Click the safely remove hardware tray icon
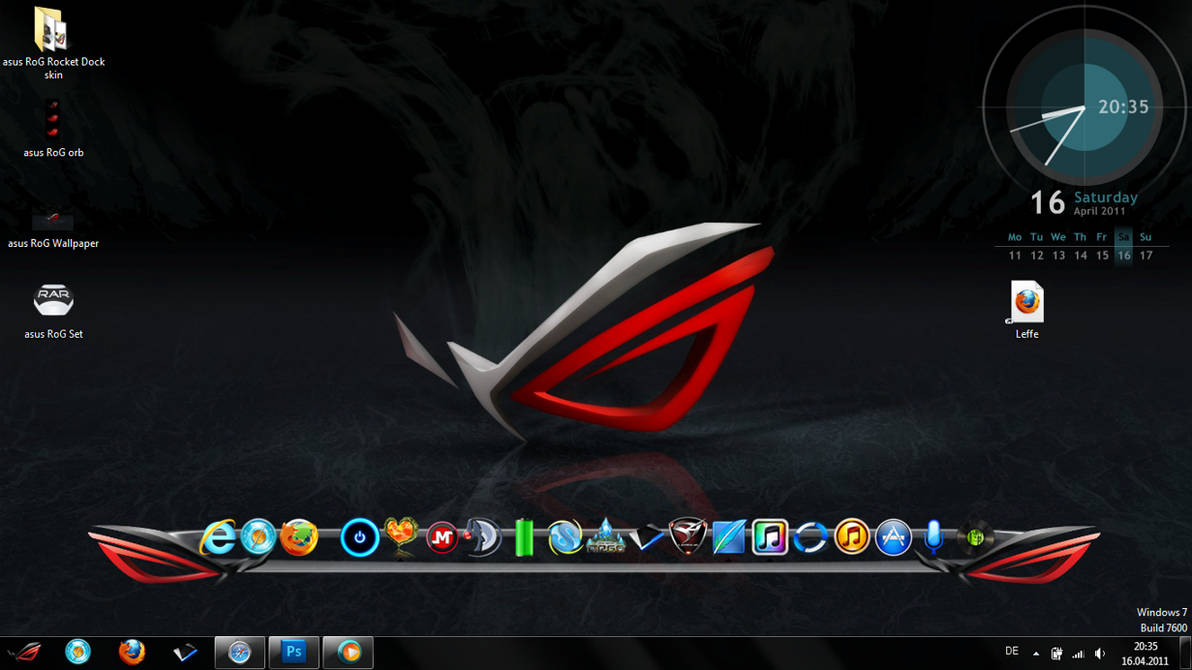Screen dimensions: 1192x670 pos(1057,653)
